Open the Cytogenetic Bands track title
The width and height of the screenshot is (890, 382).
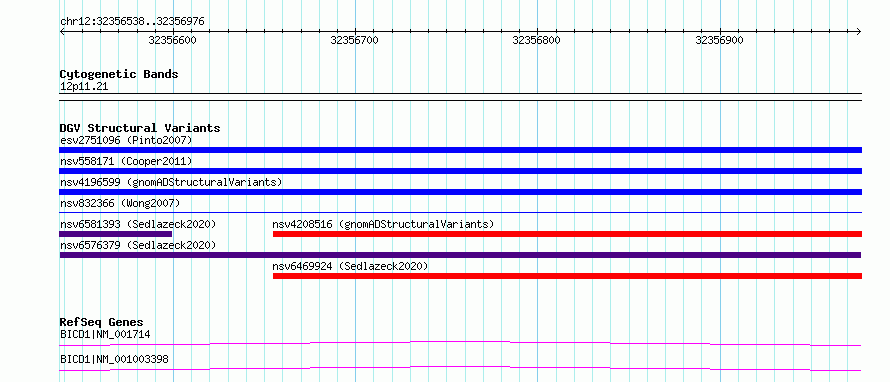click(119, 74)
